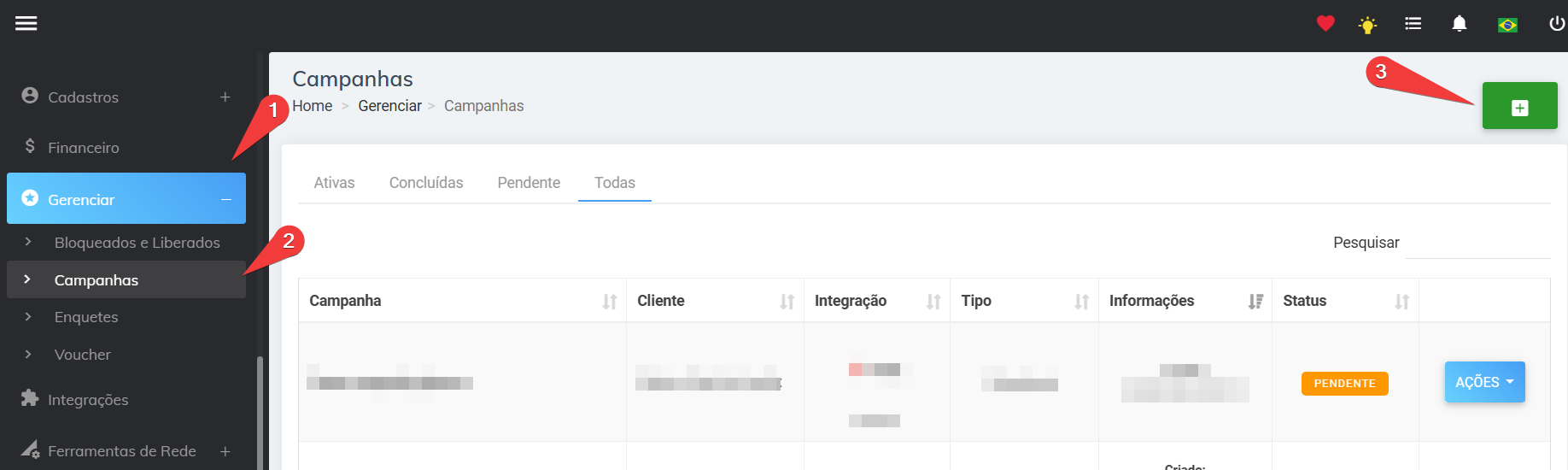This screenshot has width=1568, height=470.
Task: Open the hamburger menu icon
Action: [26, 23]
